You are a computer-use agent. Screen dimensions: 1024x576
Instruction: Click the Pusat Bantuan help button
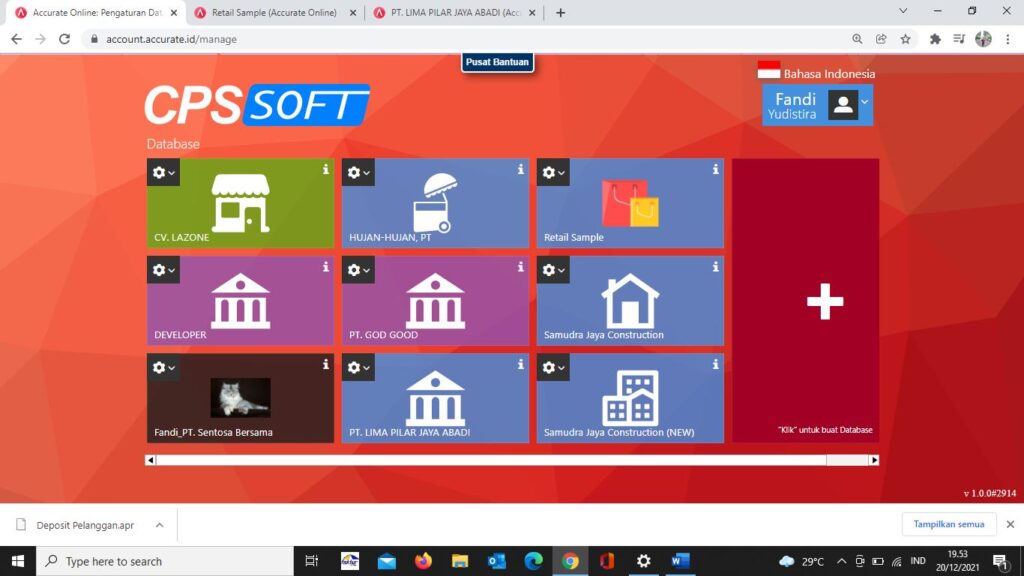[497, 62]
